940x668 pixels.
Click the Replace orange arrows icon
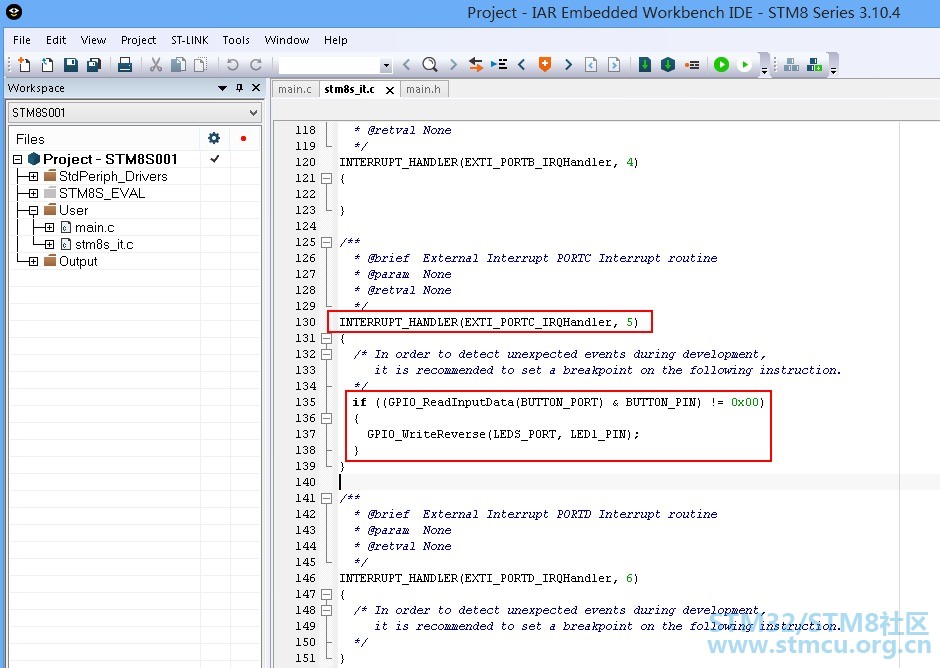[x=476, y=64]
